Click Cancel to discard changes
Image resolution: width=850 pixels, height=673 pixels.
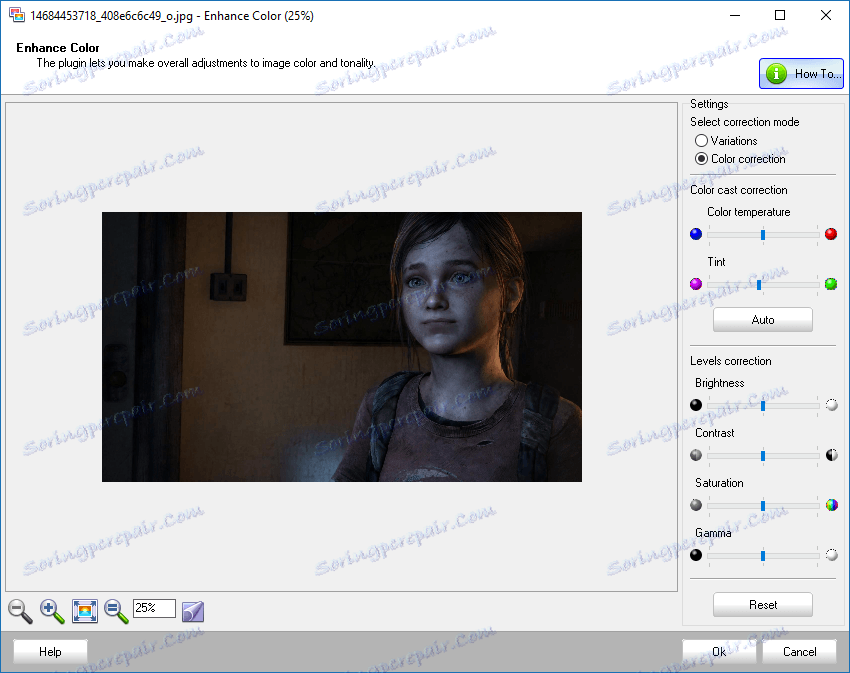pyautogui.click(x=799, y=651)
